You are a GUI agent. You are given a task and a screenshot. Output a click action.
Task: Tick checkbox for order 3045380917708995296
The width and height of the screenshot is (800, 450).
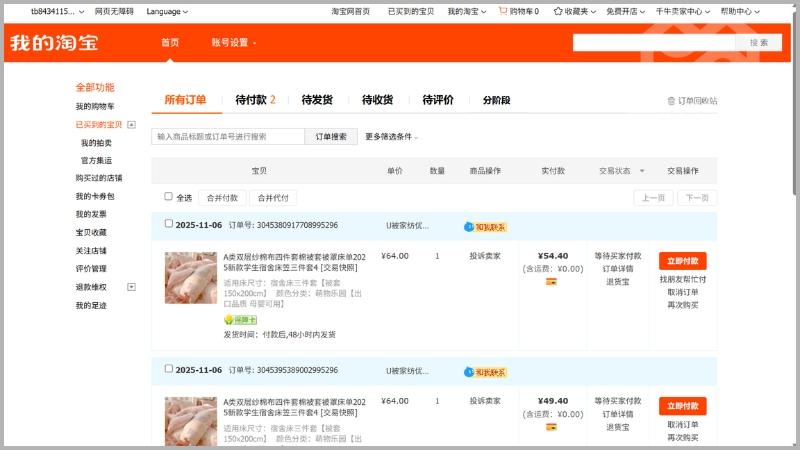click(168, 224)
